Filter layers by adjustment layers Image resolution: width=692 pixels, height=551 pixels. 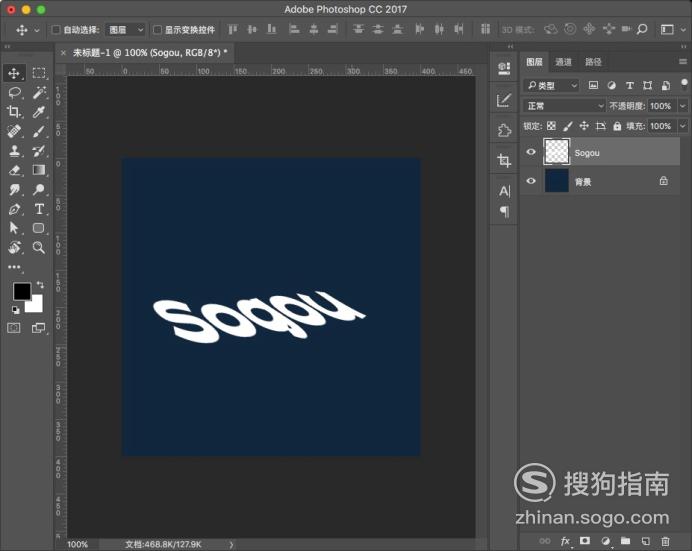point(611,85)
